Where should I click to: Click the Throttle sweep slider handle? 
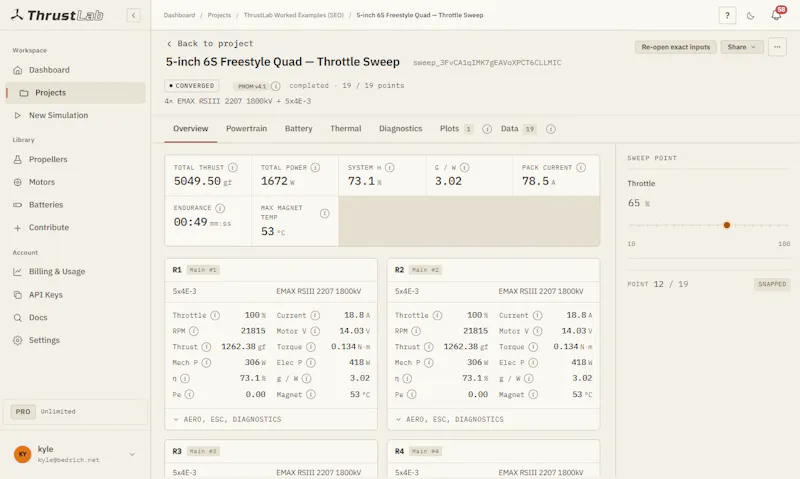(x=727, y=225)
